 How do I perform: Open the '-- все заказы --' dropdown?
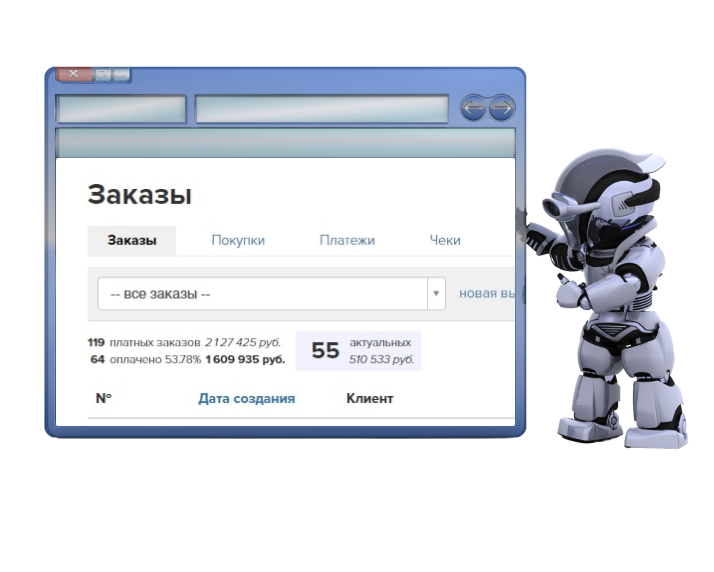pos(271,294)
